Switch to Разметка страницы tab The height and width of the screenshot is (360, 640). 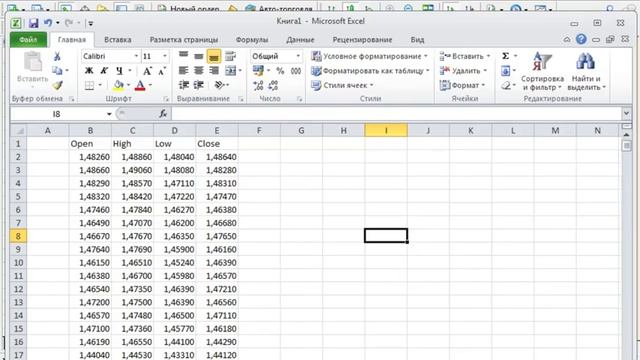pyautogui.click(x=184, y=40)
